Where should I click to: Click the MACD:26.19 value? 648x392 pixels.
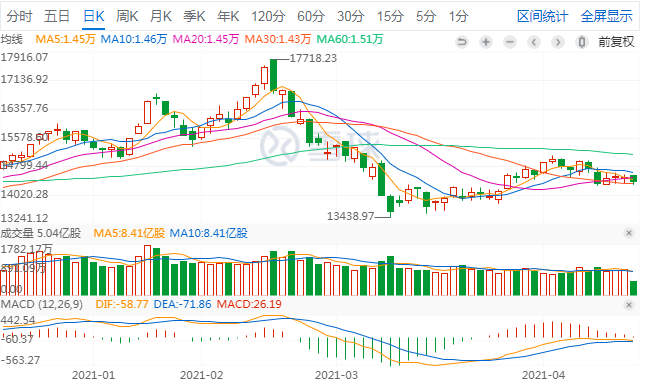pos(249,304)
